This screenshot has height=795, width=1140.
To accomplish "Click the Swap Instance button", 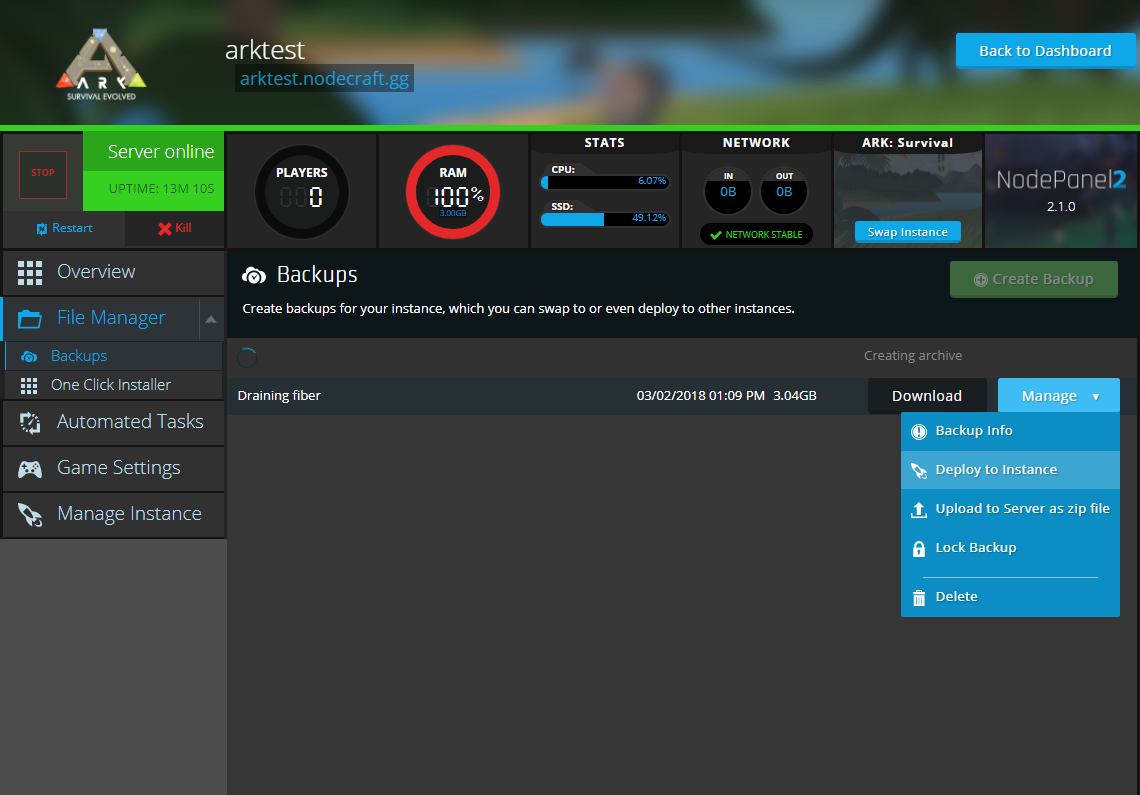I will 907,232.
